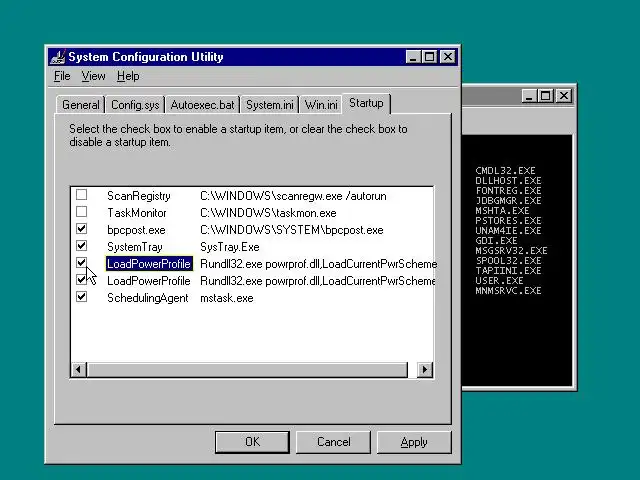Switch to the Config.sys tab
The image size is (640, 480).
coord(135,105)
